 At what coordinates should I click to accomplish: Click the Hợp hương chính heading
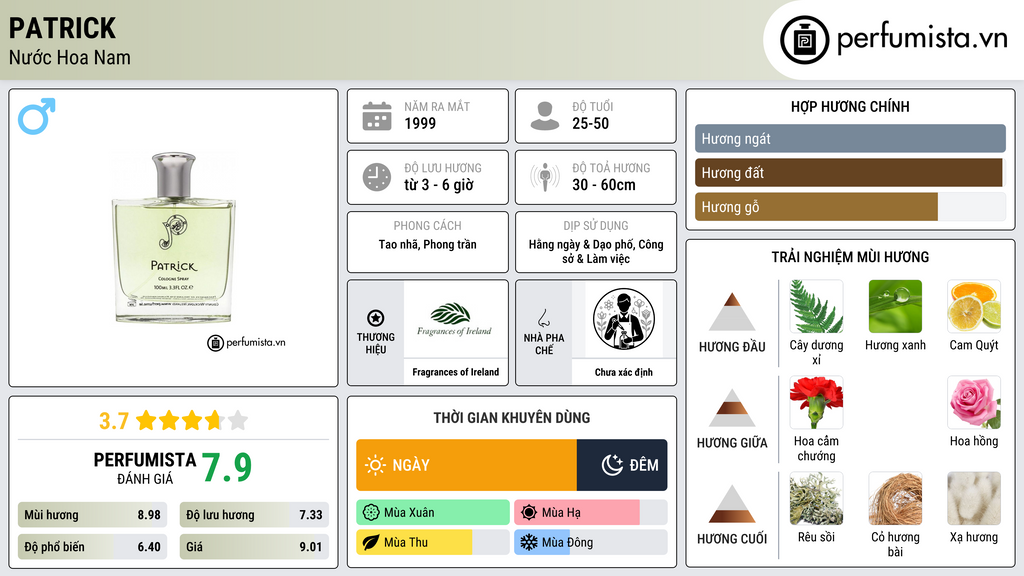click(850, 106)
